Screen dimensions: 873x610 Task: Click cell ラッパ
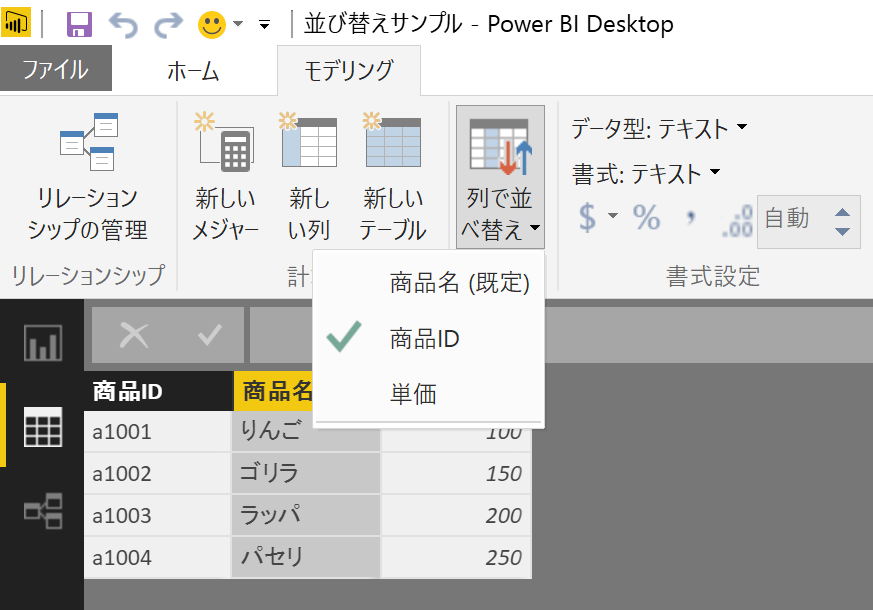pyautogui.click(x=306, y=515)
